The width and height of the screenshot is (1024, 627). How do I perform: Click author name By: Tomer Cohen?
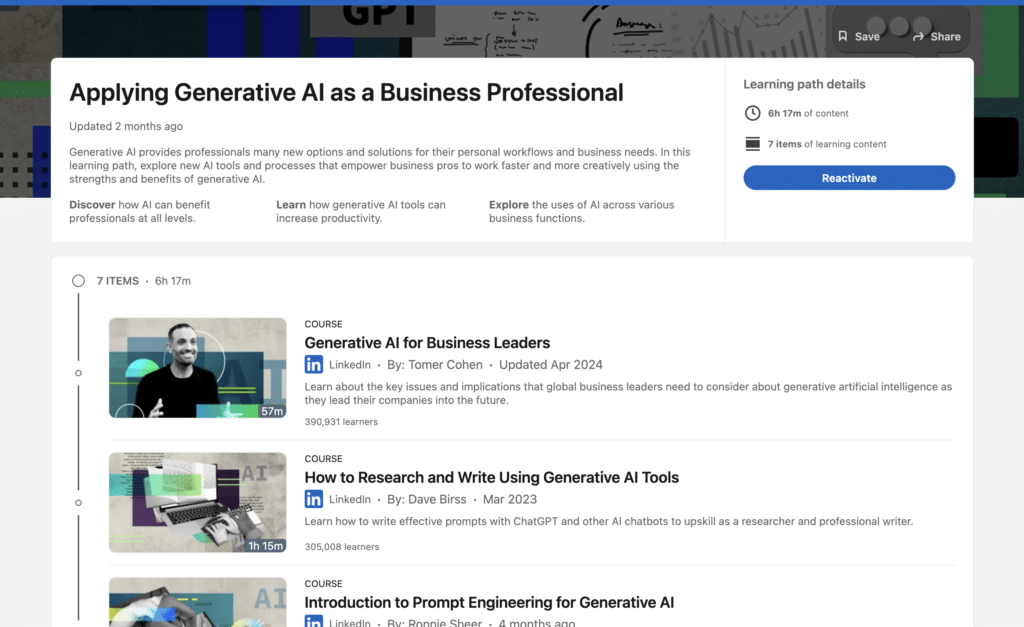point(434,364)
